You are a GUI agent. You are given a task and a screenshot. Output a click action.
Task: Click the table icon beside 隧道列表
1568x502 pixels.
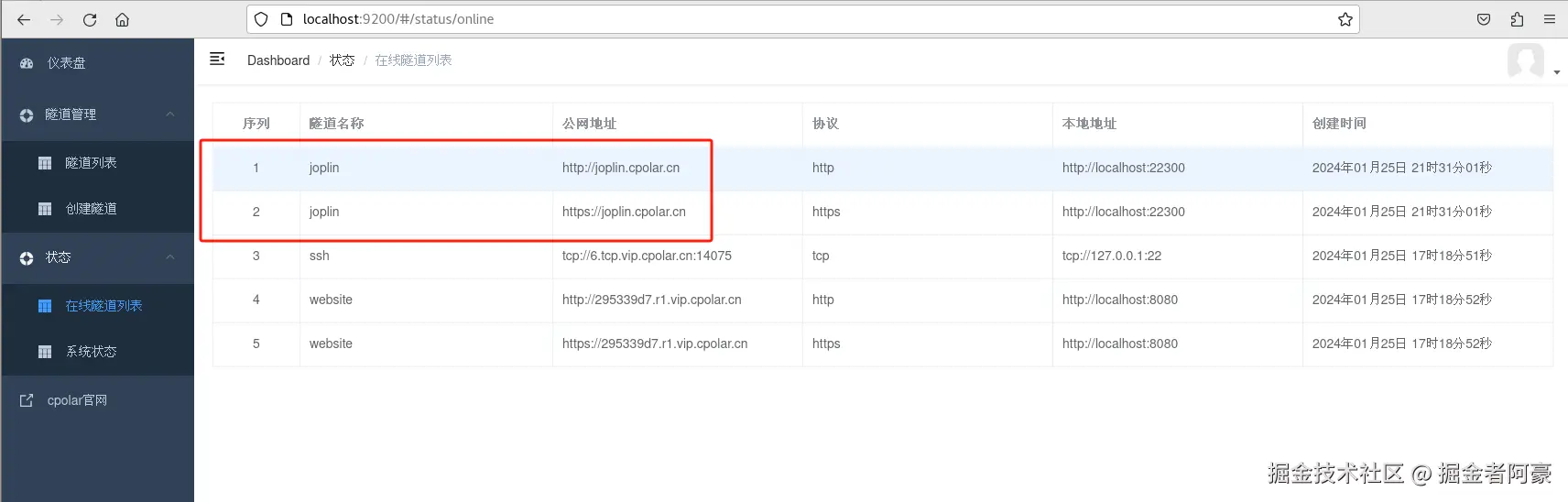point(44,163)
